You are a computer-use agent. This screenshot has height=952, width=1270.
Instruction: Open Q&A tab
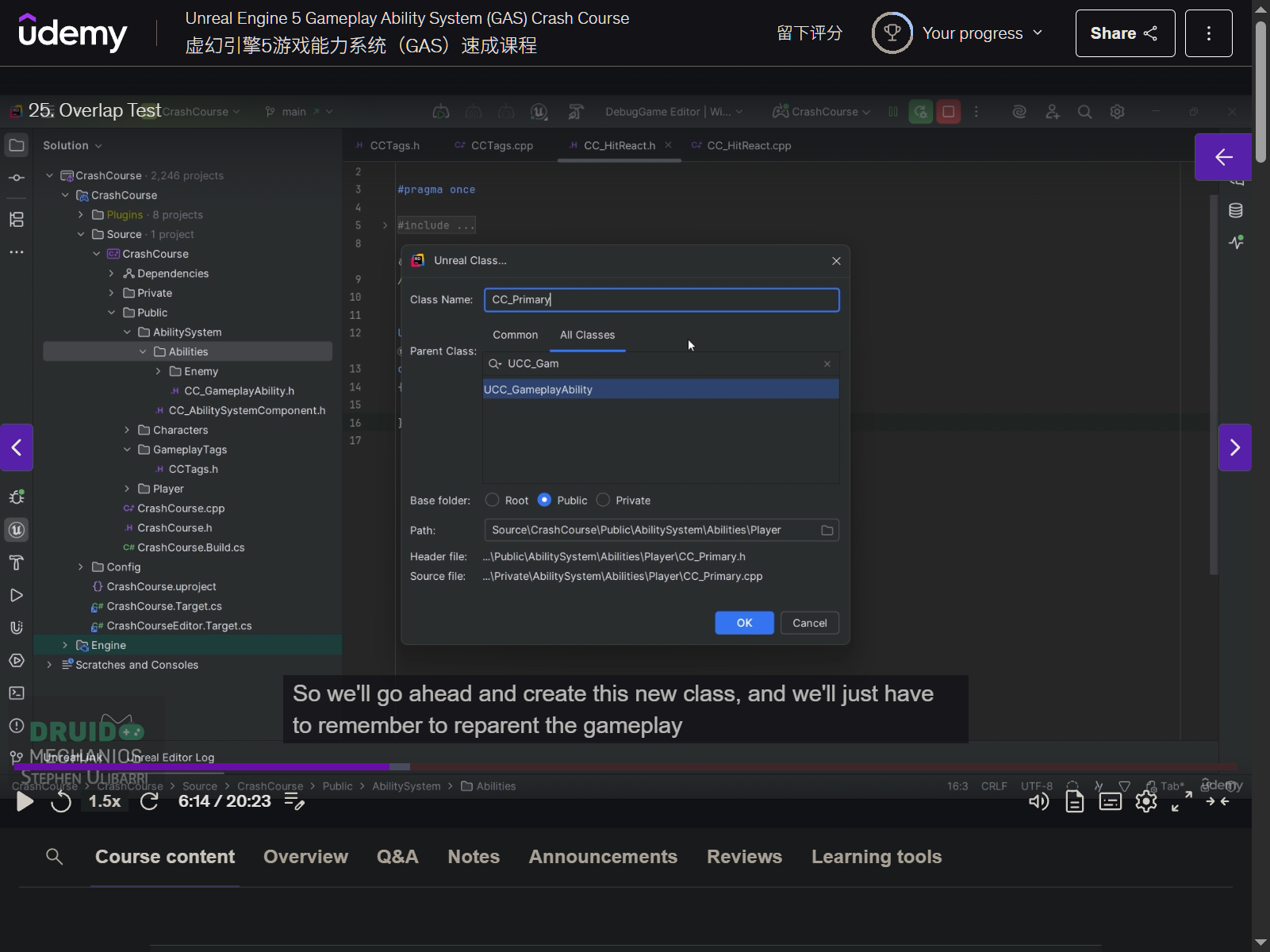coord(397,857)
